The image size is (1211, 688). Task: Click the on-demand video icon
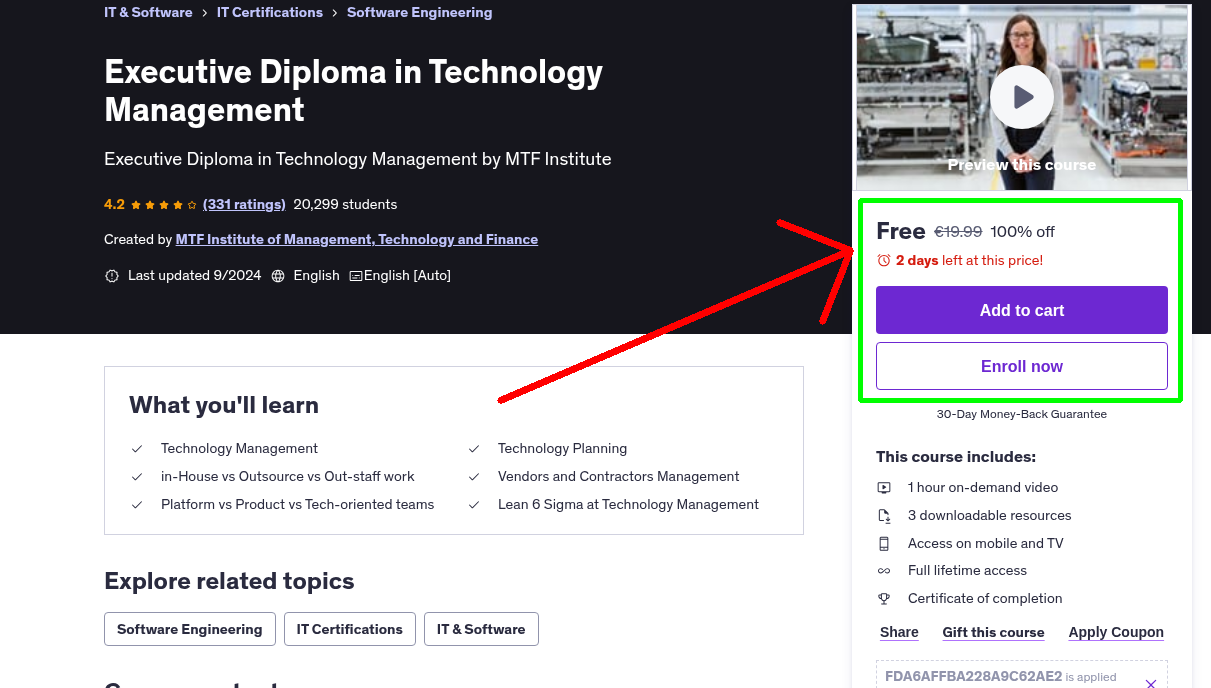pyautogui.click(x=884, y=488)
